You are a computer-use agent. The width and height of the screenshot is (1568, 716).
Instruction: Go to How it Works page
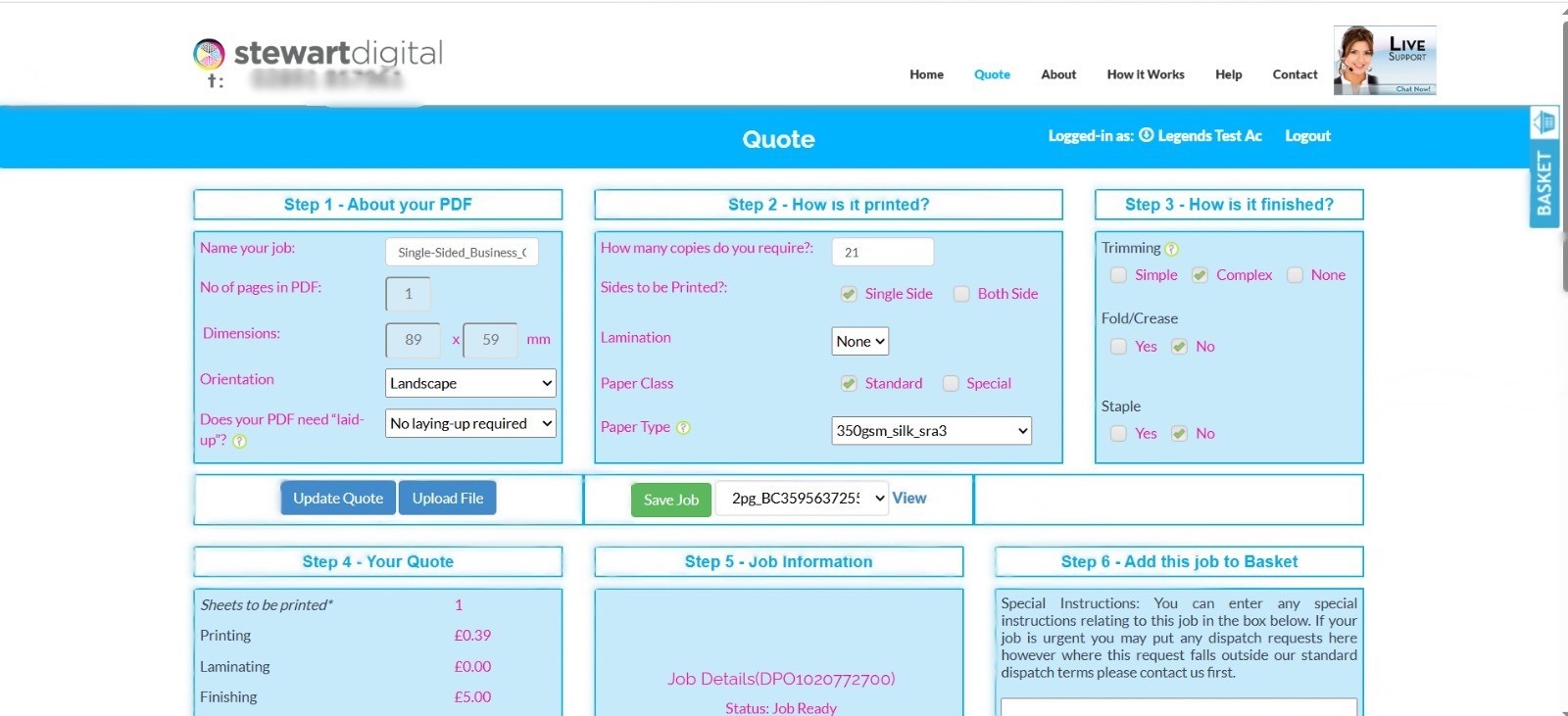point(1145,74)
